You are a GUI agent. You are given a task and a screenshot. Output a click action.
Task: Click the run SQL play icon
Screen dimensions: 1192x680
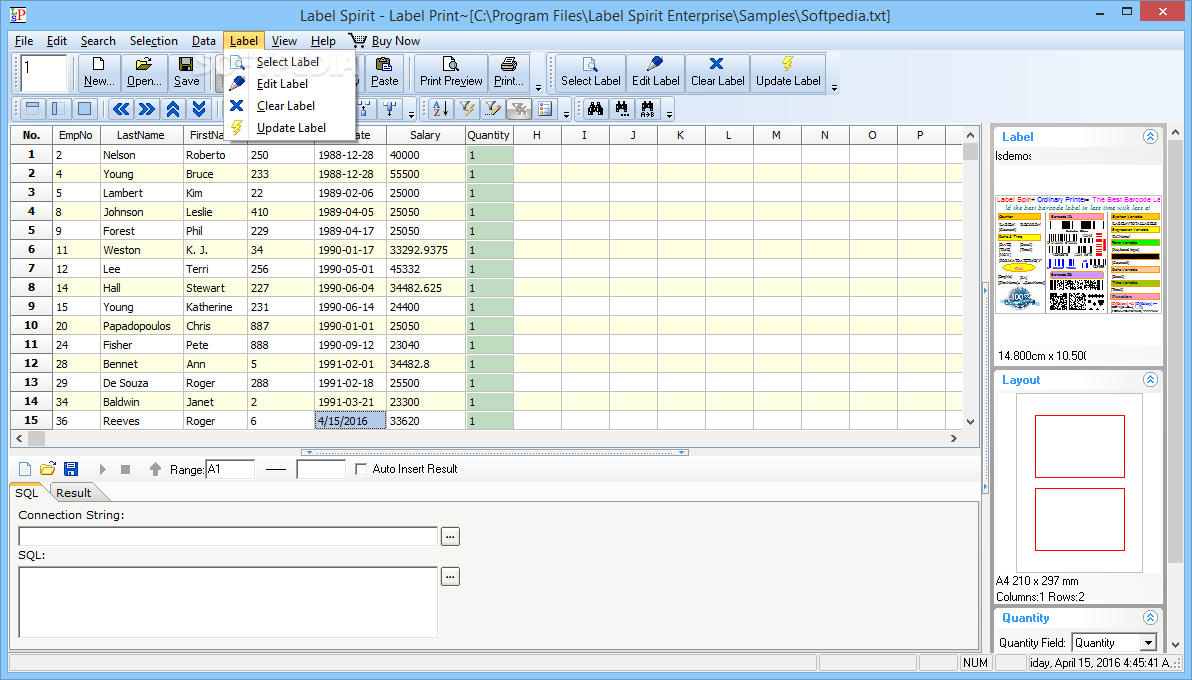[x=103, y=469]
